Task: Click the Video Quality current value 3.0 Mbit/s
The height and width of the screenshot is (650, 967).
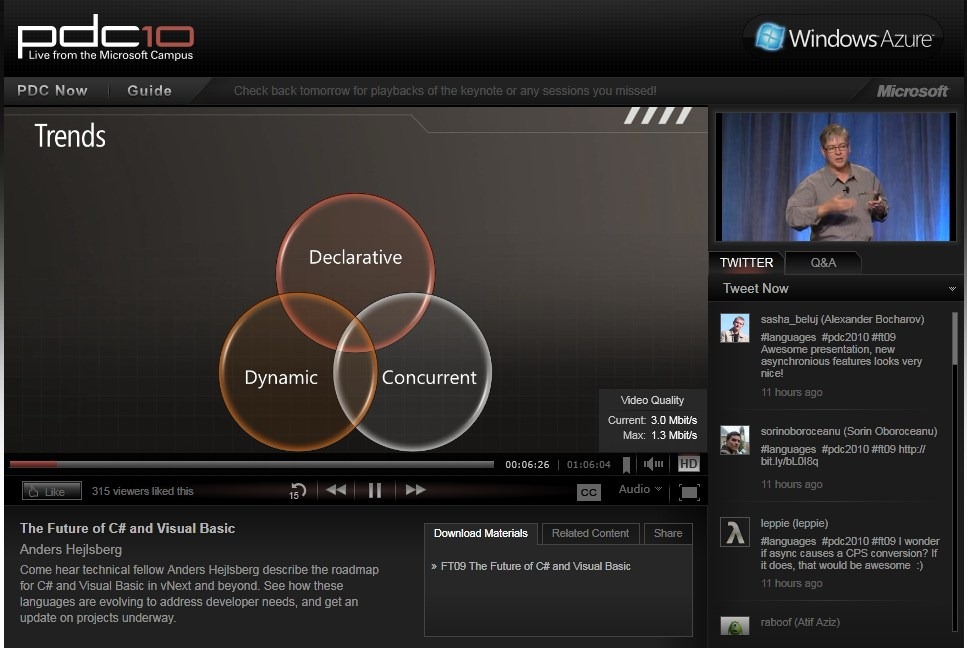Action: point(673,420)
